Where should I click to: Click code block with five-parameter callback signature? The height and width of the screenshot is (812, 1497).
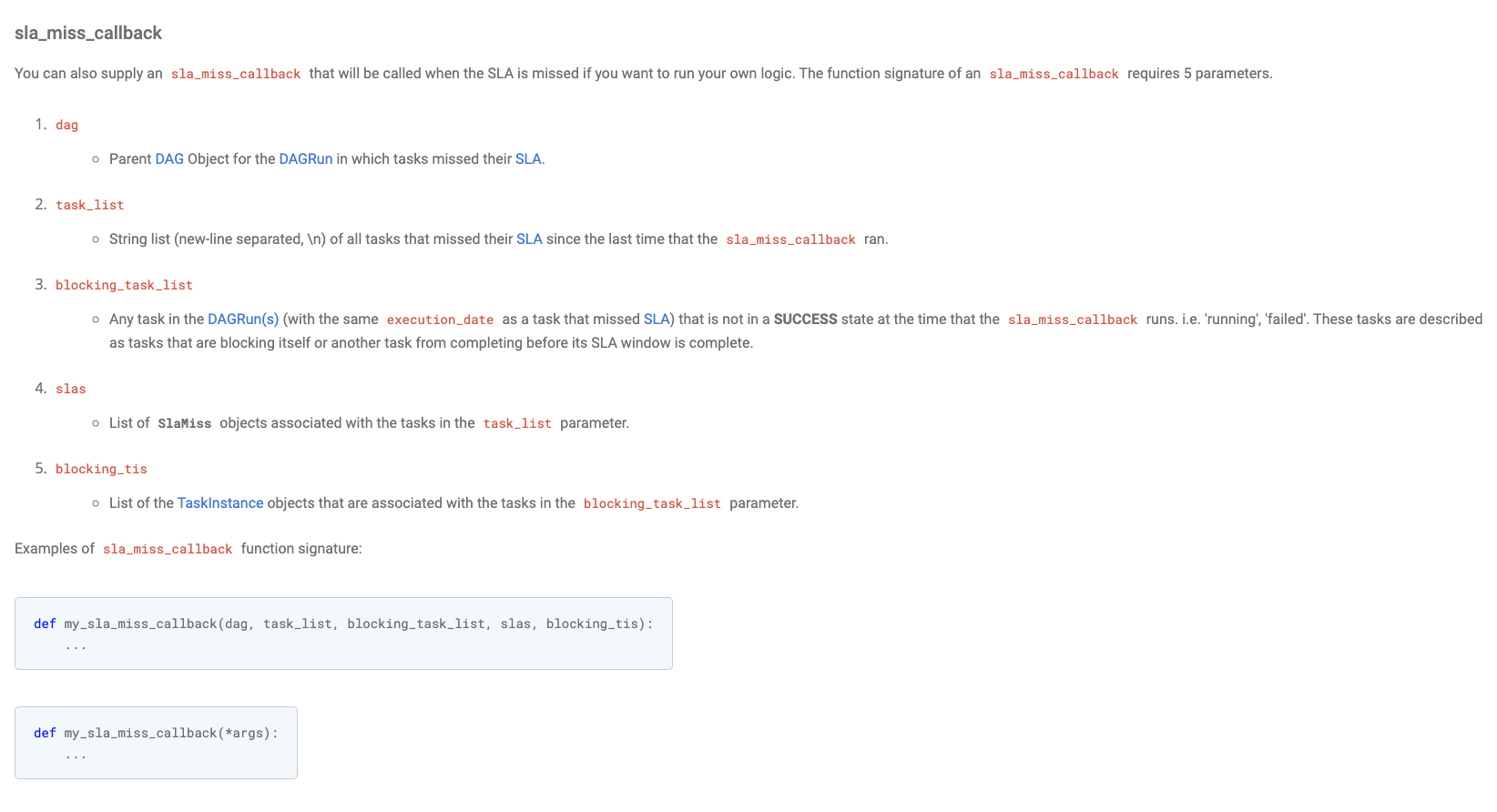pyautogui.click(x=343, y=634)
